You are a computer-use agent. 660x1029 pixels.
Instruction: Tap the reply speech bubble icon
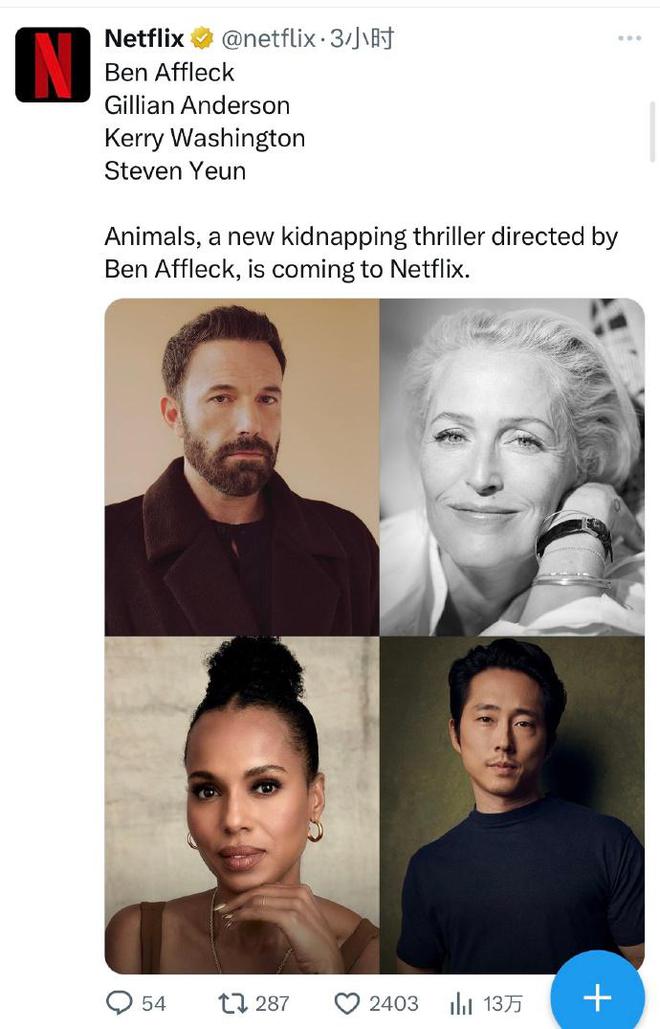pyautogui.click(x=119, y=1003)
